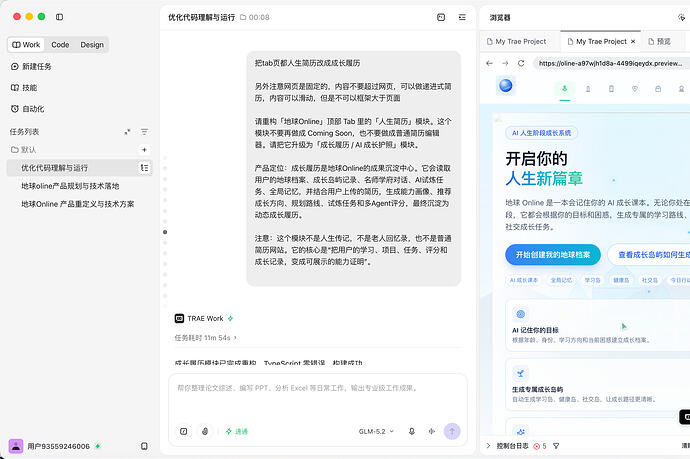Click the attachment paperclip icon in input bar

click(205, 431)
